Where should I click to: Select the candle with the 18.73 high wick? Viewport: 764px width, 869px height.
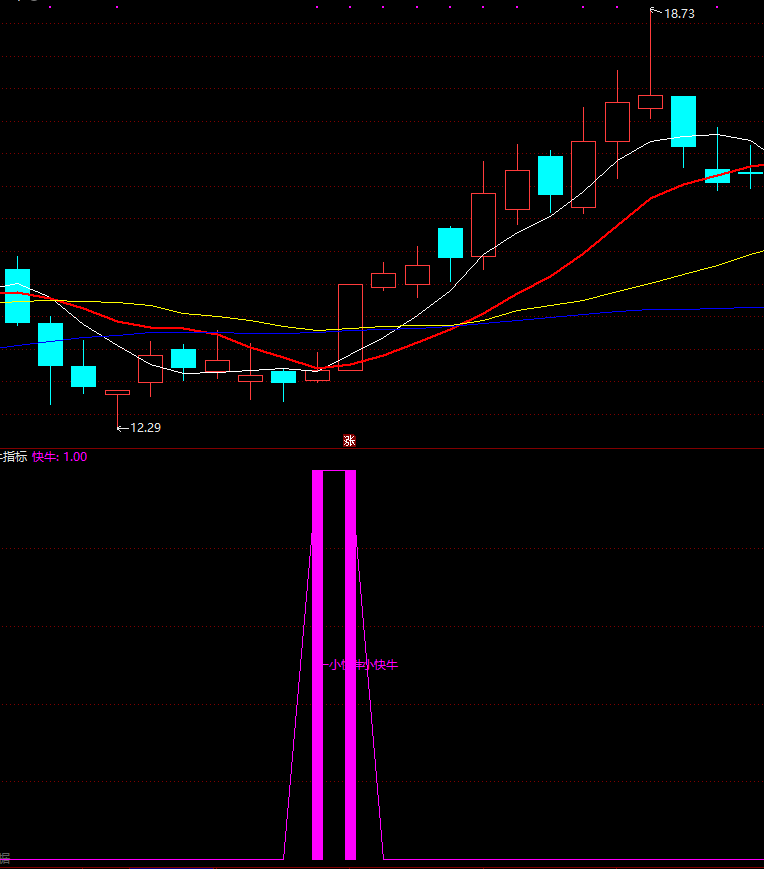[x=650, y=102]
